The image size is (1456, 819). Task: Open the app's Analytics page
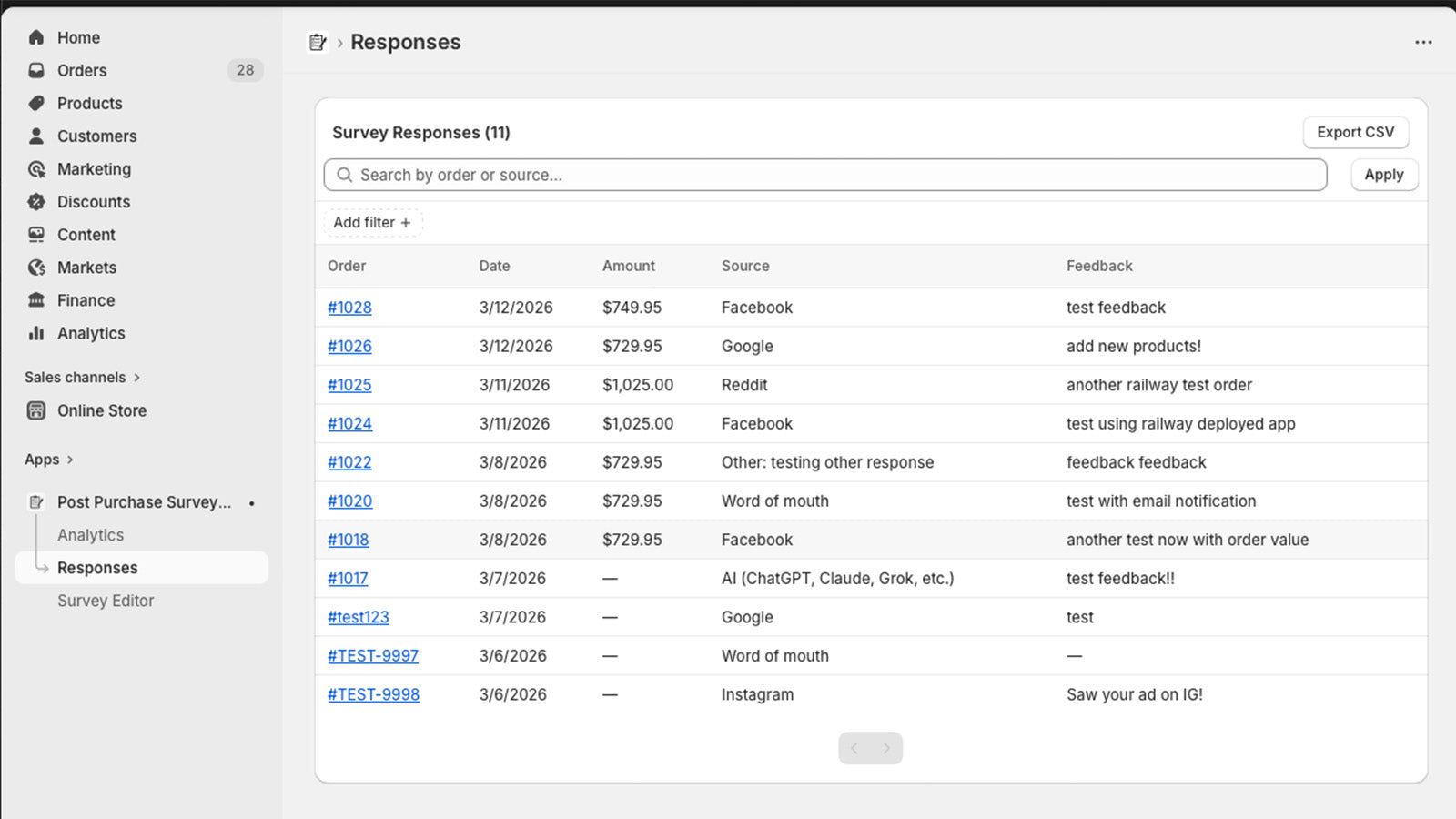click(90, 534)
